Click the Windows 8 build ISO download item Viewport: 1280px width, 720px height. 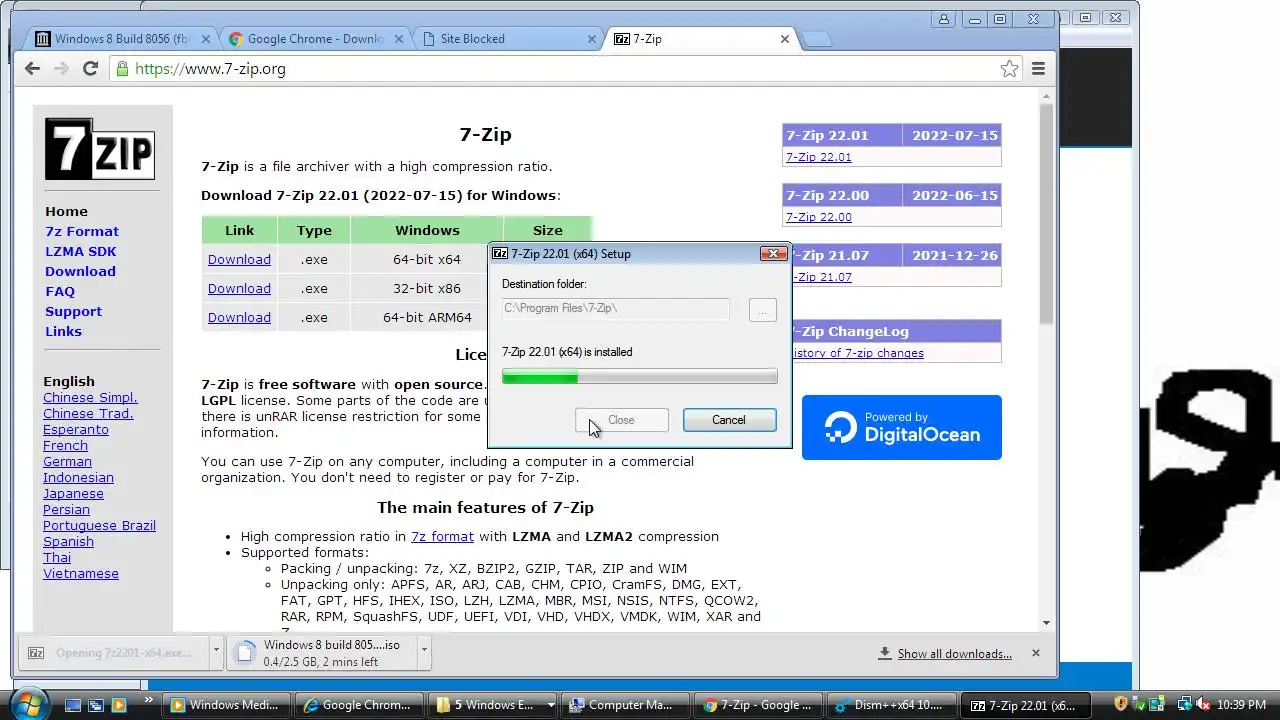[x=322, y=653]
